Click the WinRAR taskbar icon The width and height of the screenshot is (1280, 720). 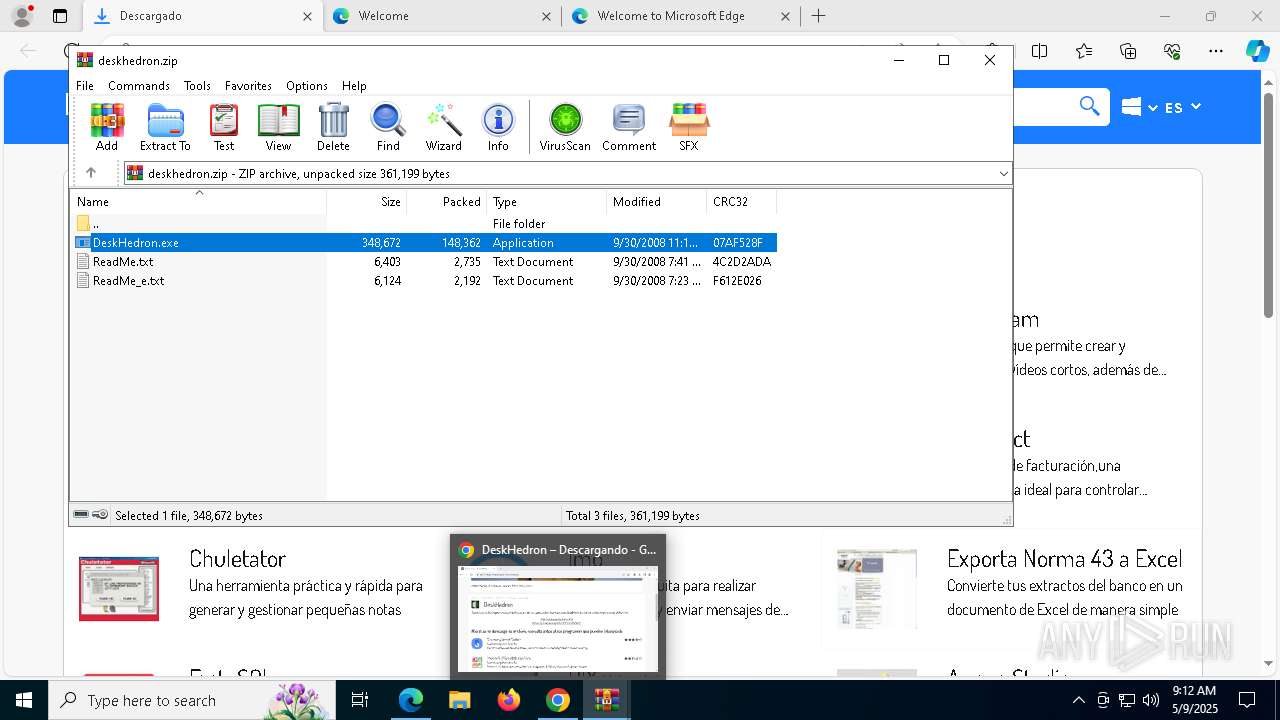pyautogui.click(x=607, y=700)
